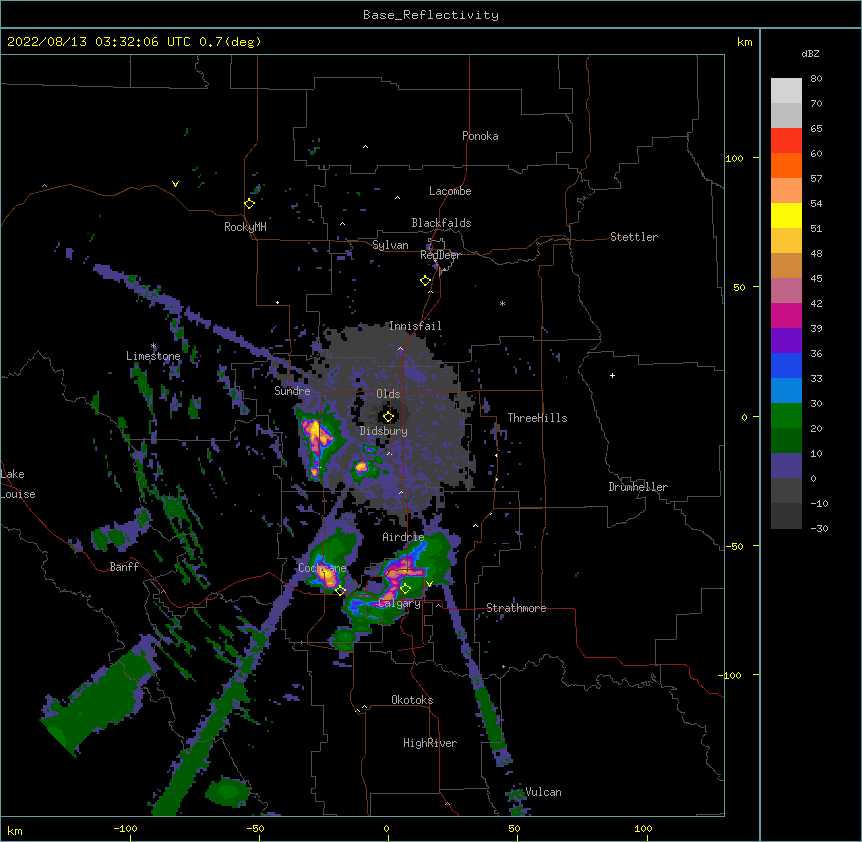Click the Strathmore city label
Viewport: 862px width, 842px height.
click(x=516, y=608)
